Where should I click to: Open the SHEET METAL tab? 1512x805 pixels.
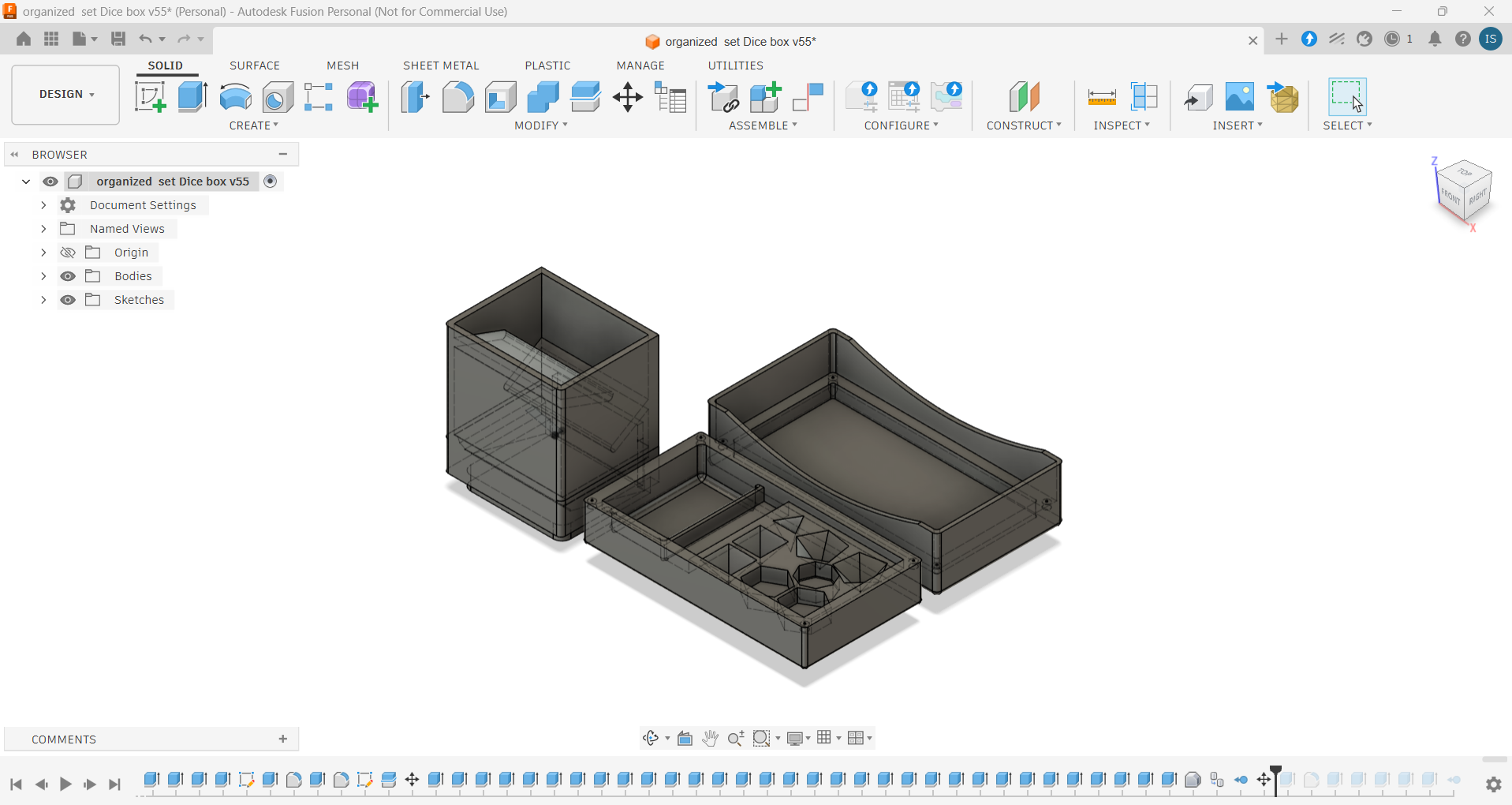pyautogui.click(x=441, y=66)
